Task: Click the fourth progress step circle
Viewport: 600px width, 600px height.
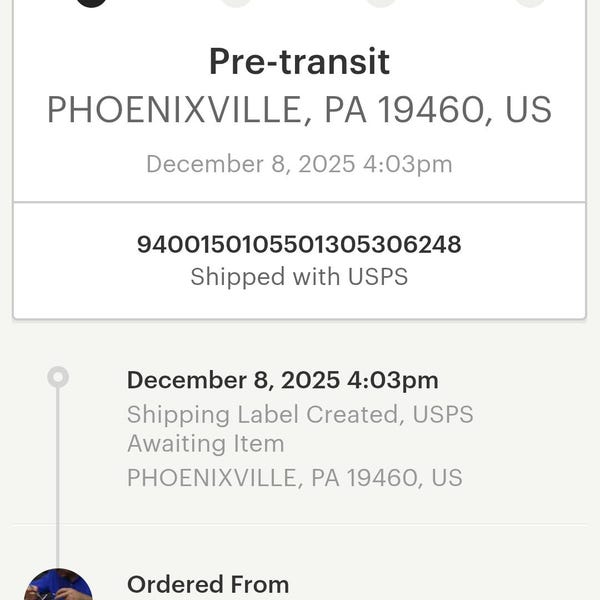Action: click(x=530, y=2)
